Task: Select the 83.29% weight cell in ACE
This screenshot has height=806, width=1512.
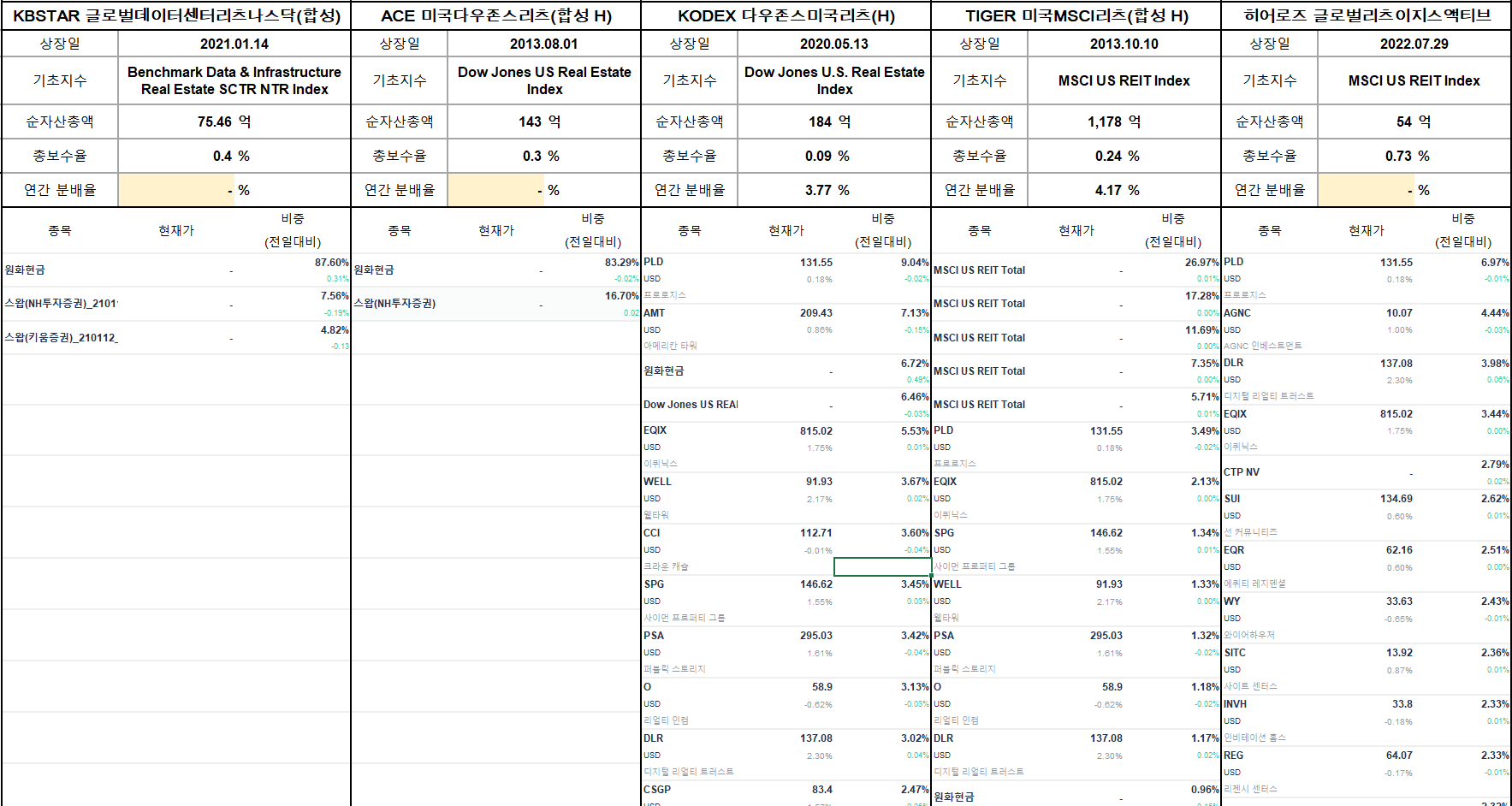Action: 621,263
